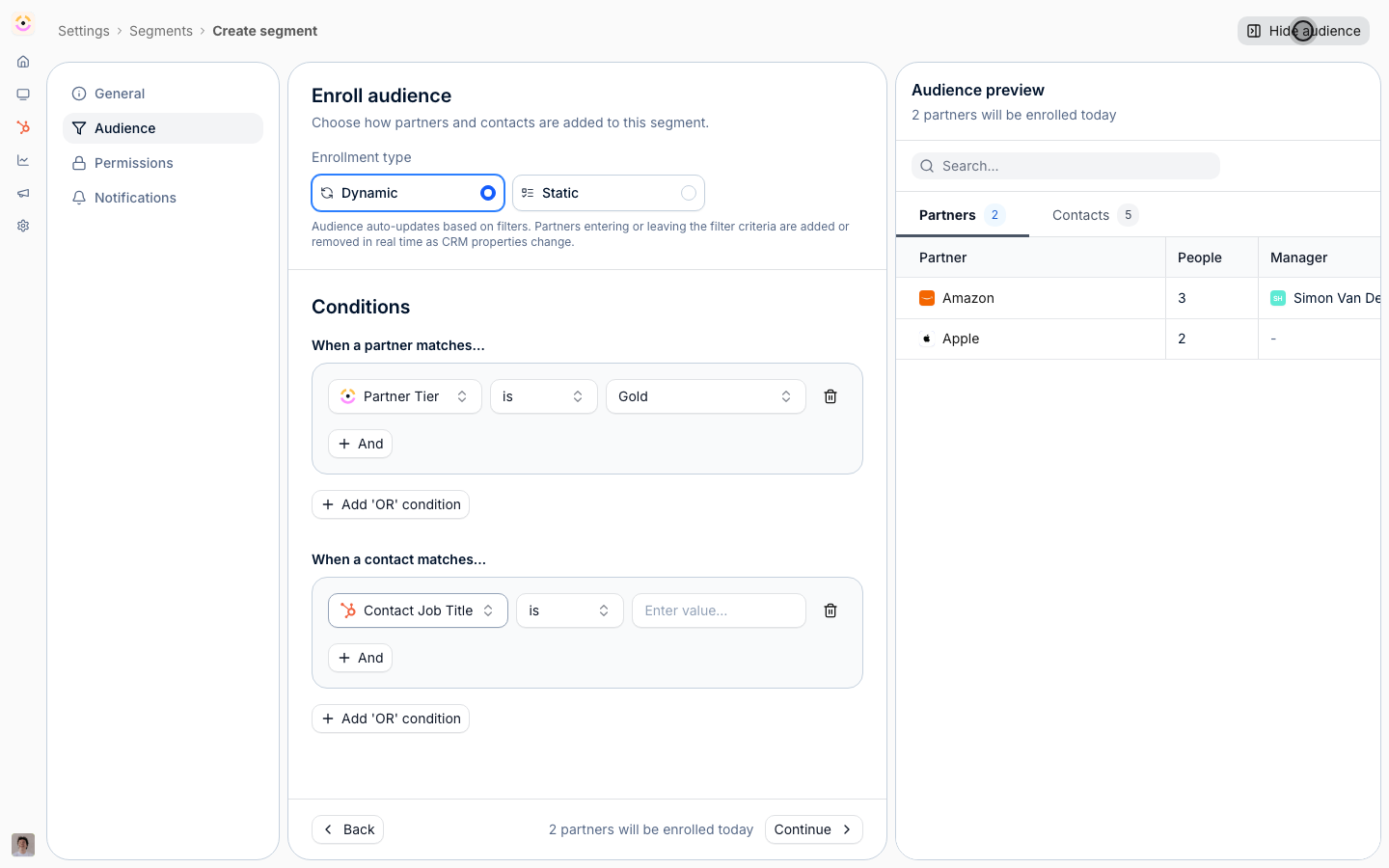This screenshot has height=868, width=1389.
Task: Switch to the Contacts tab
Action: pos(1095,215)
